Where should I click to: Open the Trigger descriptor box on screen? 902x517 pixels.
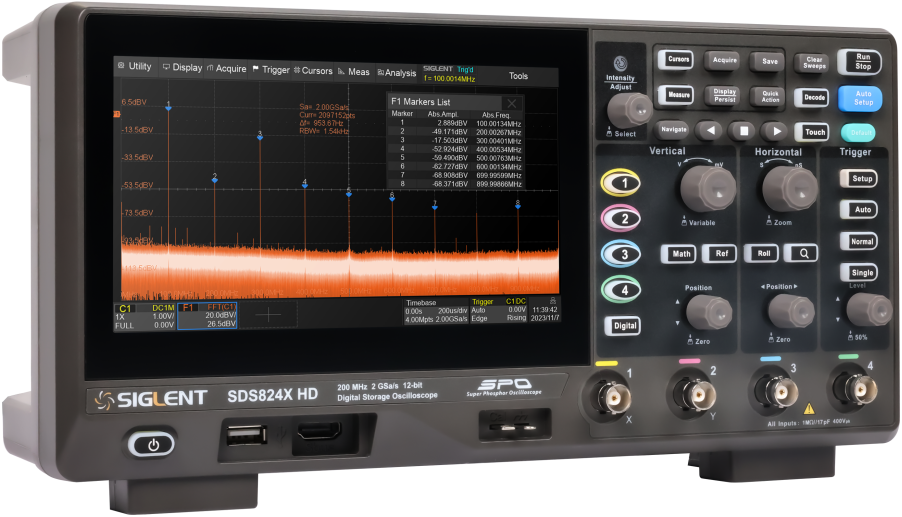point(499,309)
